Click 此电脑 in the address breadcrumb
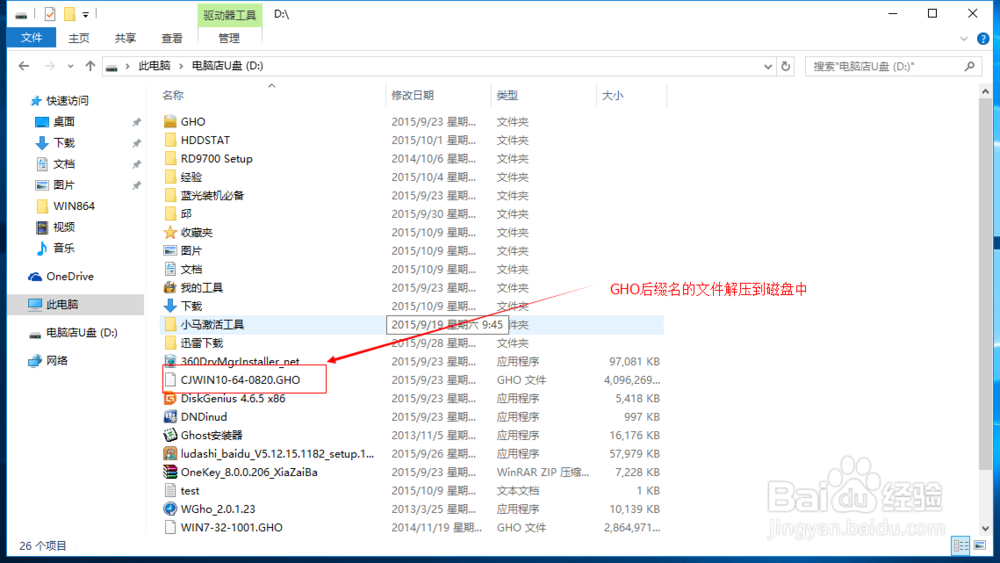Viewport: 1000px width, 563px height. 154,66
